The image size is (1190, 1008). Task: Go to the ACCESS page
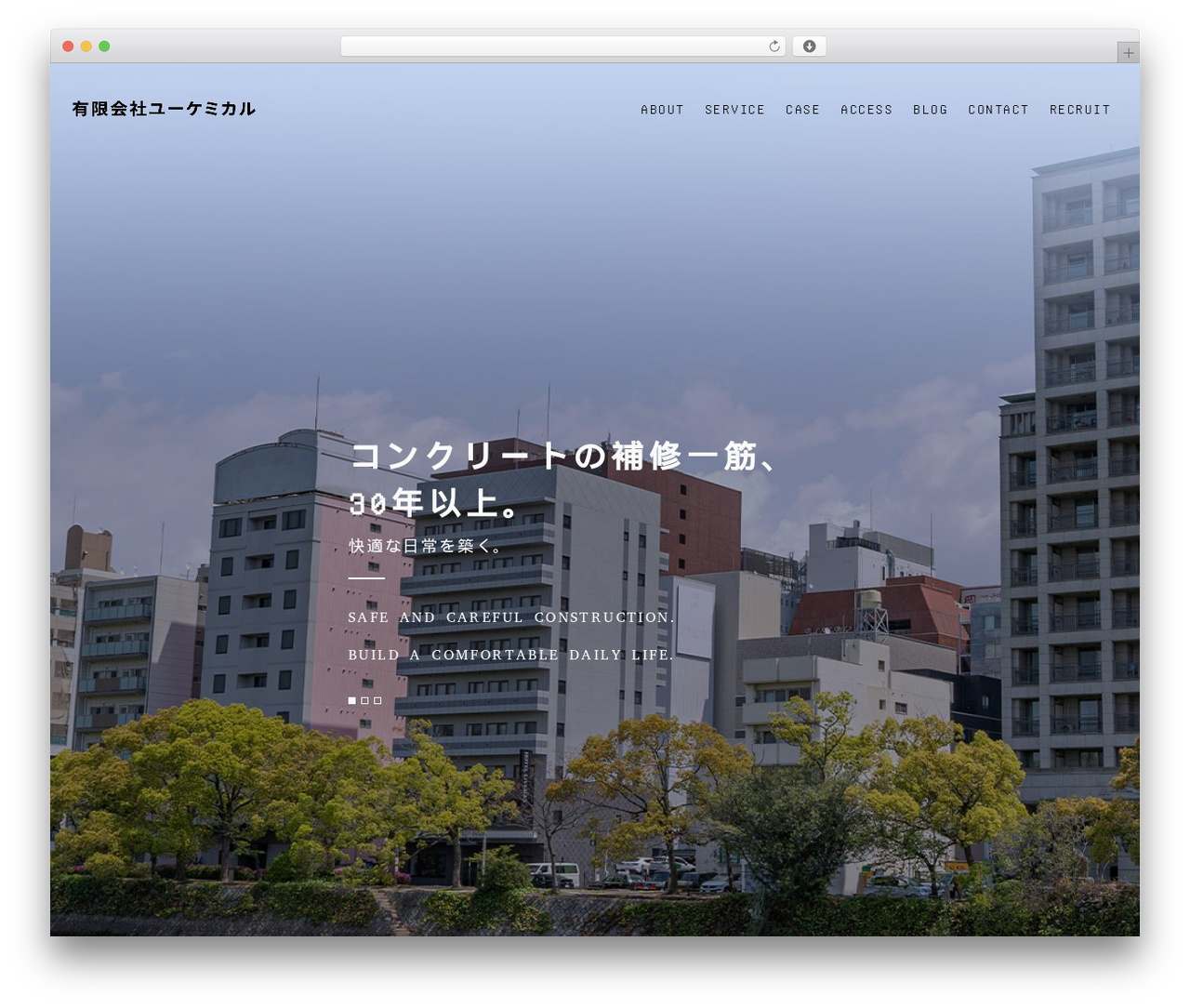tap(866, 110)
